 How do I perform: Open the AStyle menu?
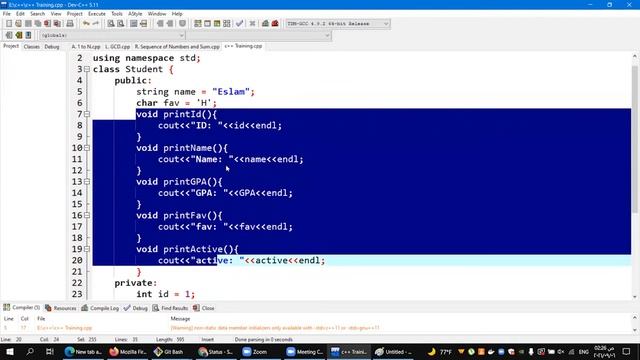coord(135,14)
